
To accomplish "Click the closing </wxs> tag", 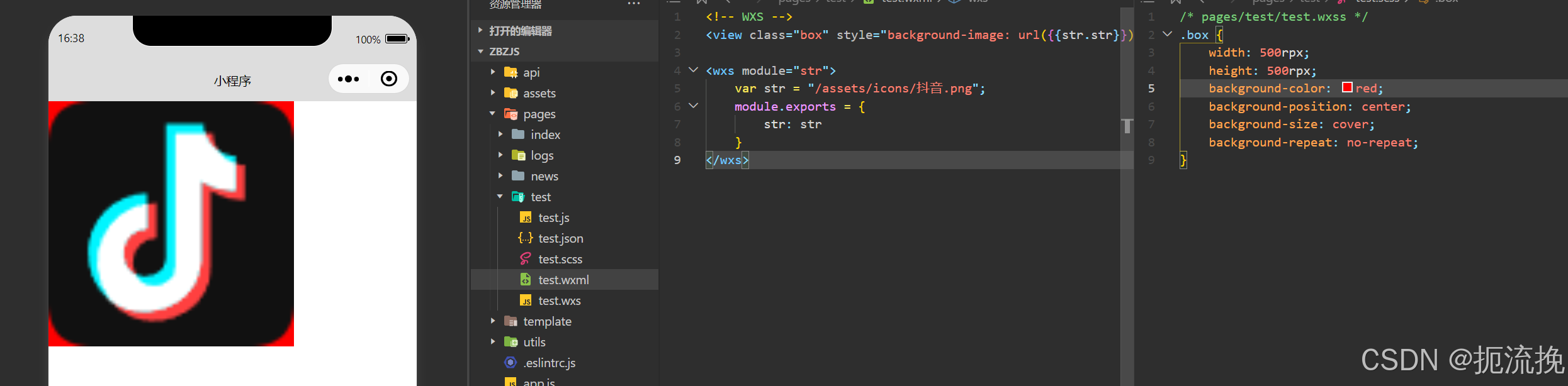I will pos(727,160).
